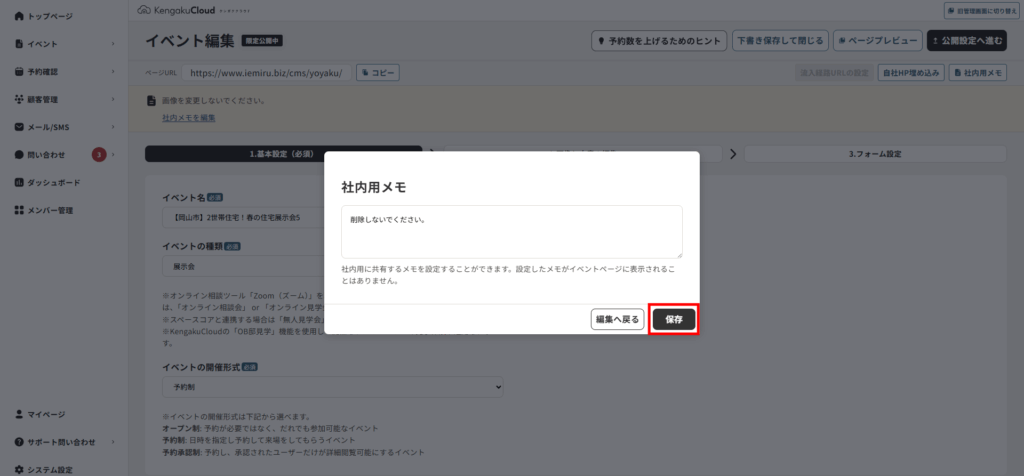Click the 問い合わせ chat bubble icon
The height and width of the screenshot is (476, 1024).
[x=19, y=155]
